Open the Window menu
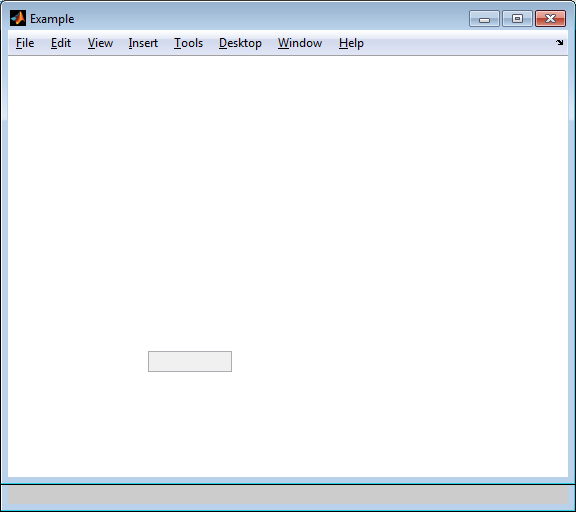This screenshot has height=512, width=576. (300, 43)
